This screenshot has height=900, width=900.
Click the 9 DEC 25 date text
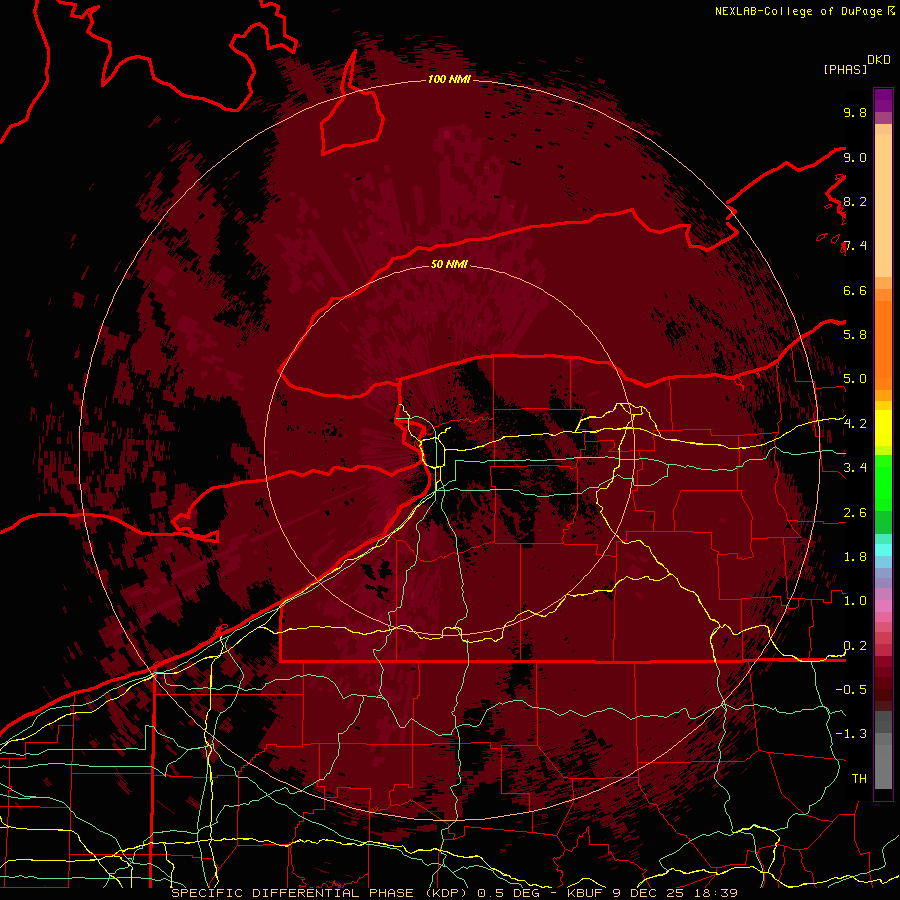pos(649,893)
